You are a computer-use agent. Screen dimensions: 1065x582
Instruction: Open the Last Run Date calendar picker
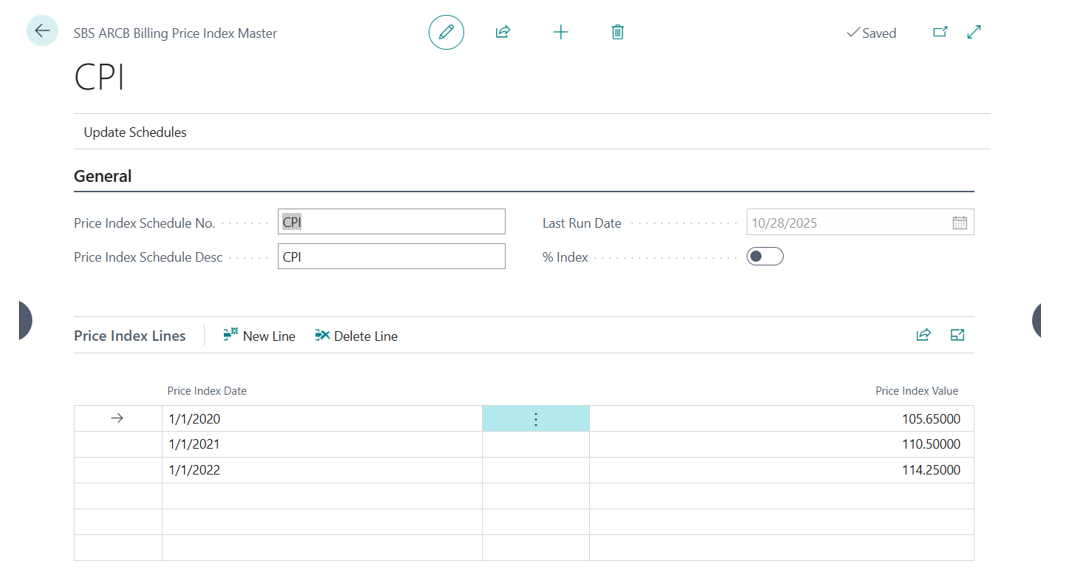[959, 223]
